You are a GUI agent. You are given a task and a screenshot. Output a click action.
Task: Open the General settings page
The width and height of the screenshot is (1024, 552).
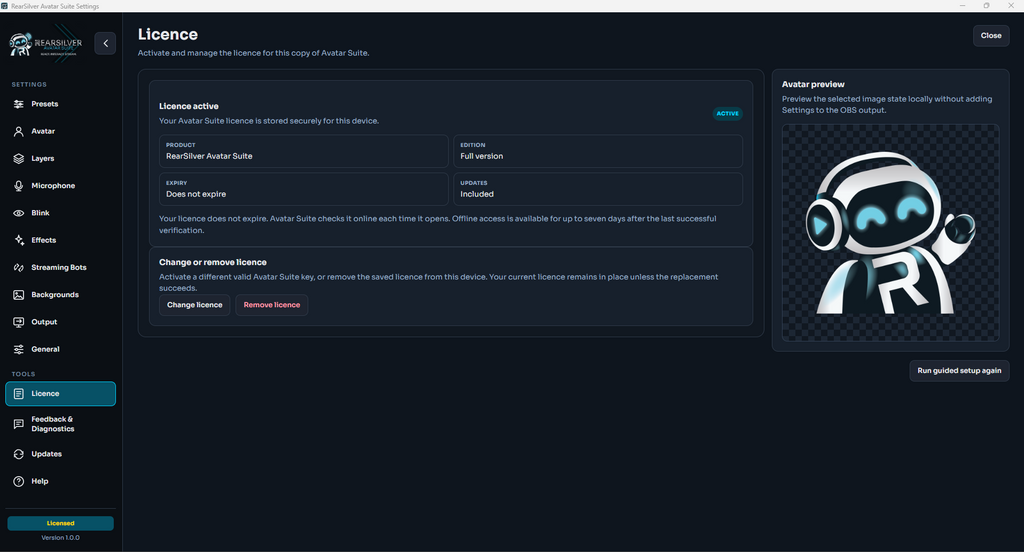point(61,349)
